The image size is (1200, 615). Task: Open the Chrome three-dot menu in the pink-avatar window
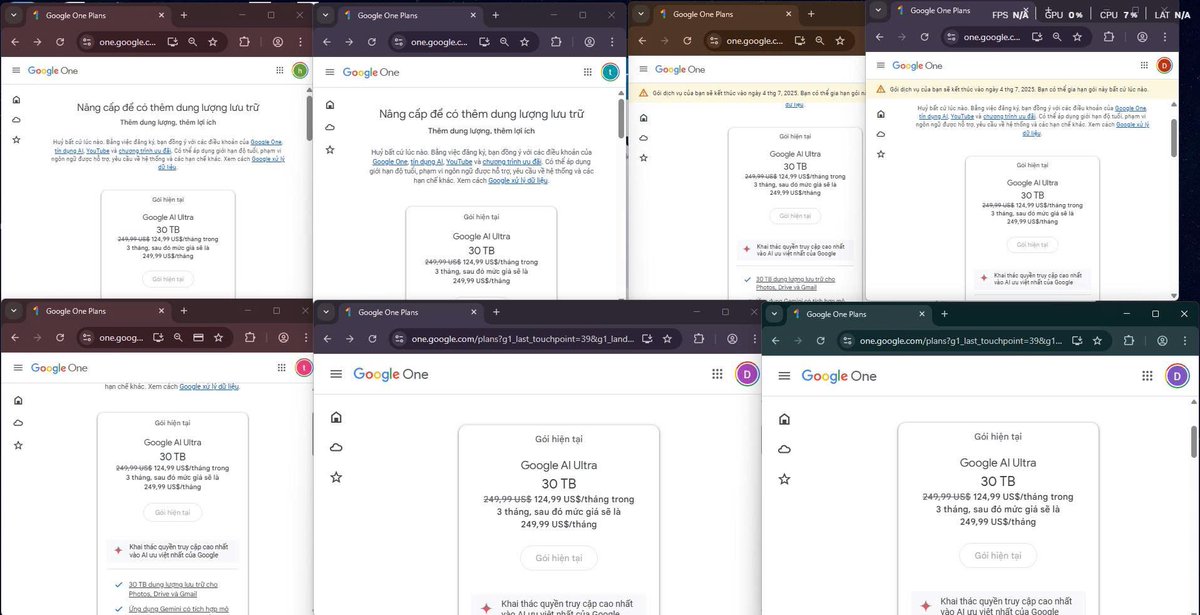coord(305,338)
